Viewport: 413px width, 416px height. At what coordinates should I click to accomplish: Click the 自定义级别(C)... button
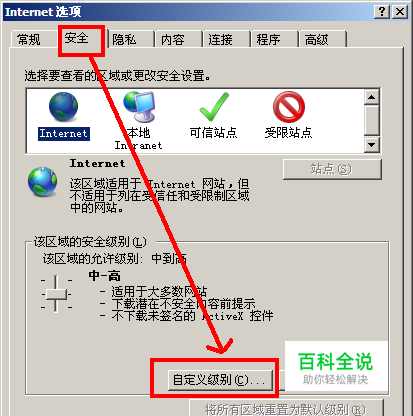coord(220,380)
